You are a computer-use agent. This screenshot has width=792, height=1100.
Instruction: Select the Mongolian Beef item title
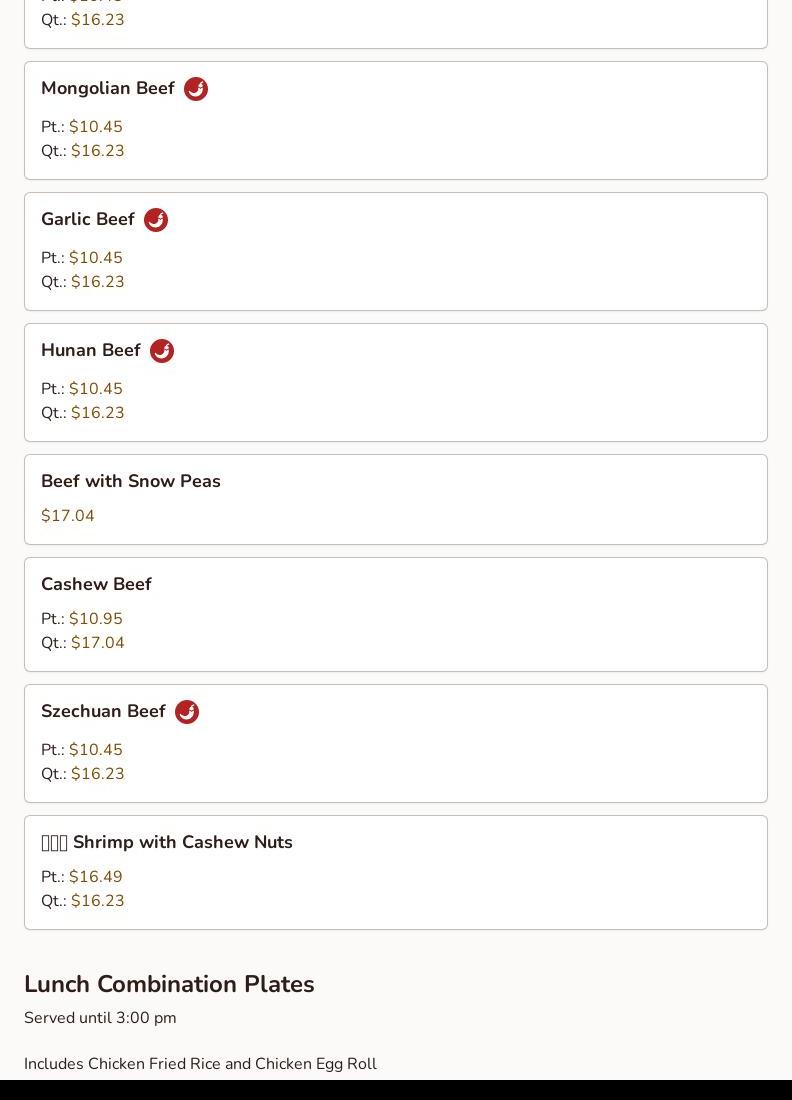pyautogui.click(x=108, y=89)
